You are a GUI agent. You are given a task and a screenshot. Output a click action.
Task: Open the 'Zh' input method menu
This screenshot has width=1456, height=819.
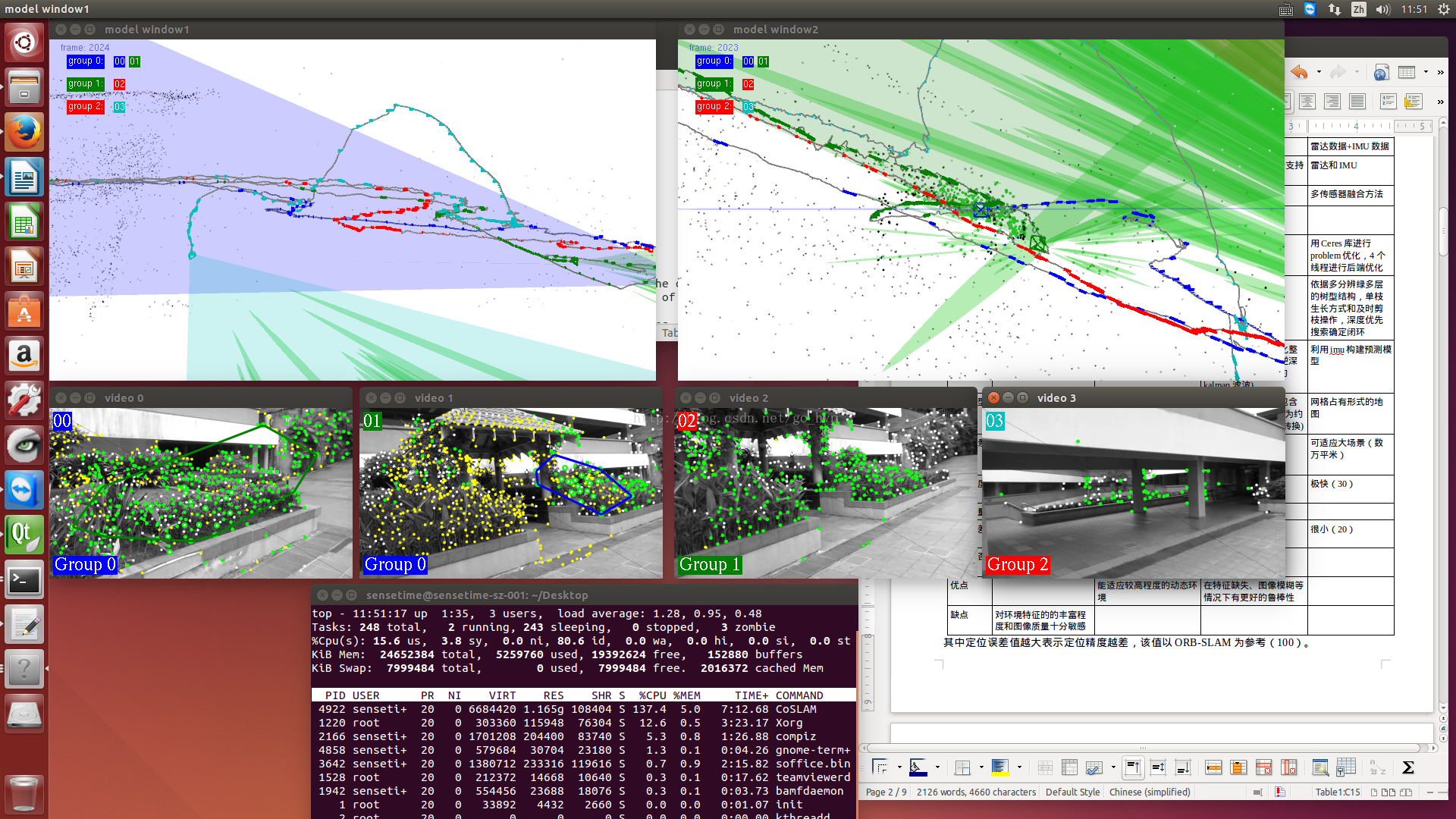(x=1358, y=9)
